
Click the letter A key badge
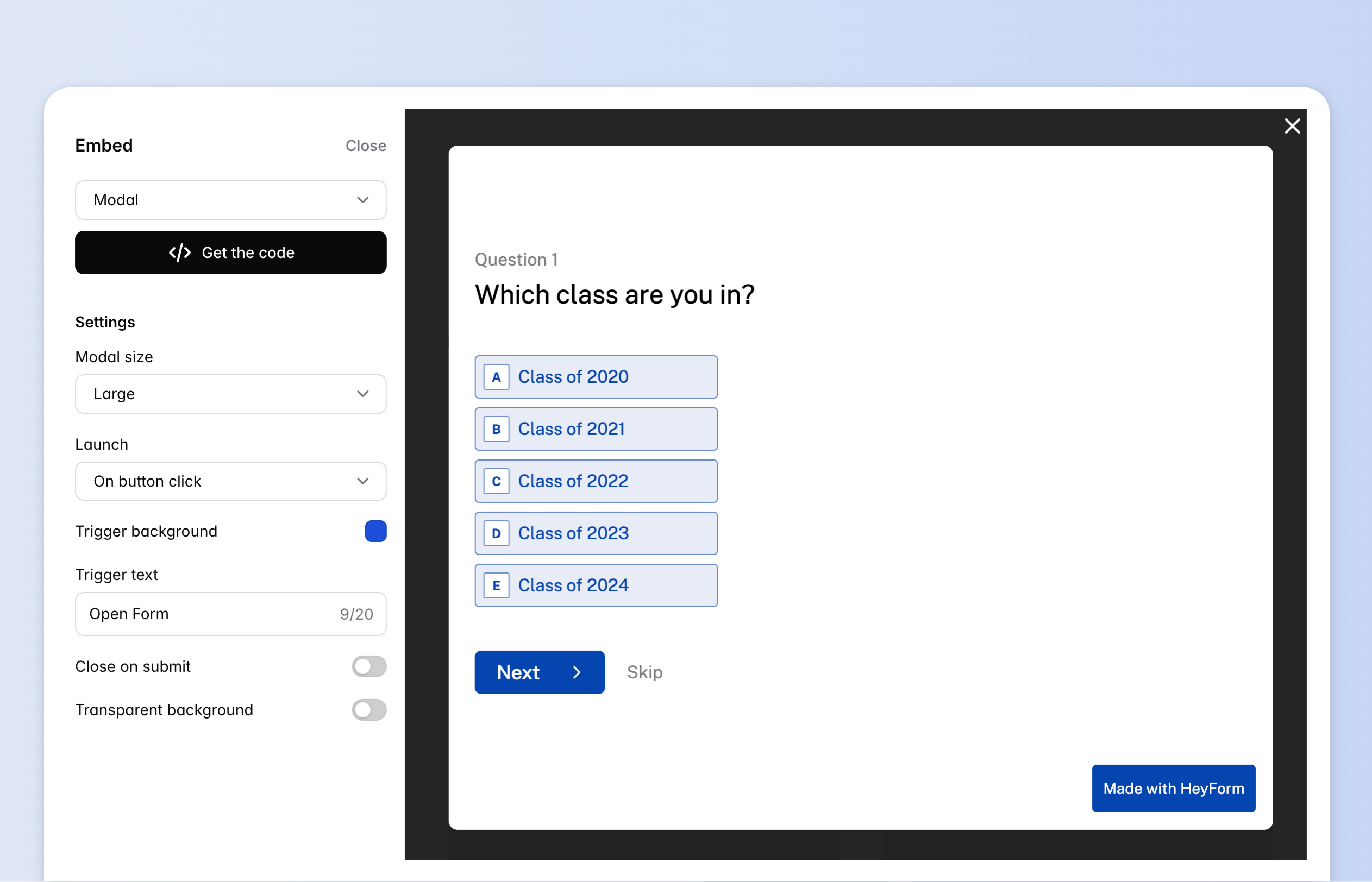point(496,377)
